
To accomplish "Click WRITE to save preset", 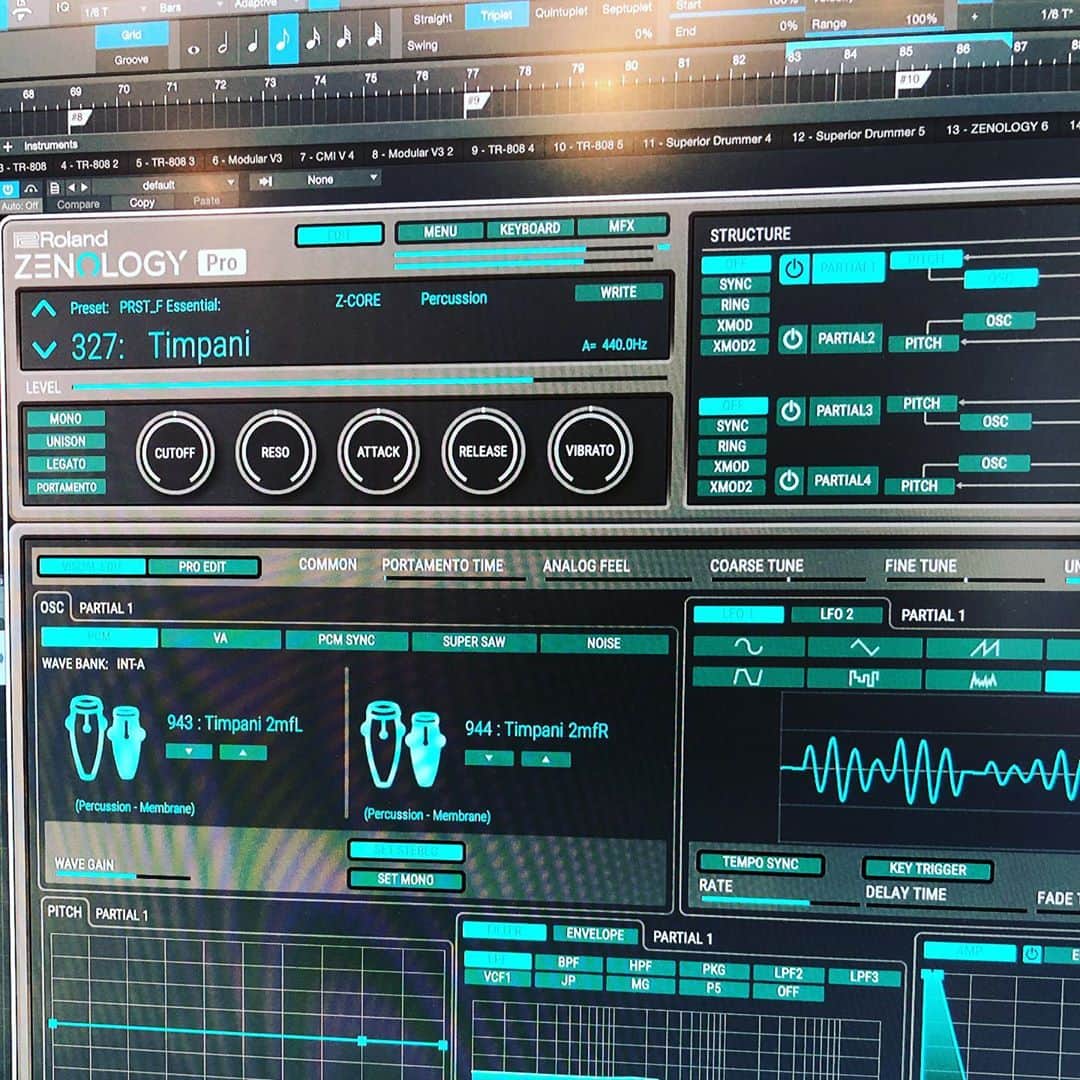I will (x=618, y=292).
